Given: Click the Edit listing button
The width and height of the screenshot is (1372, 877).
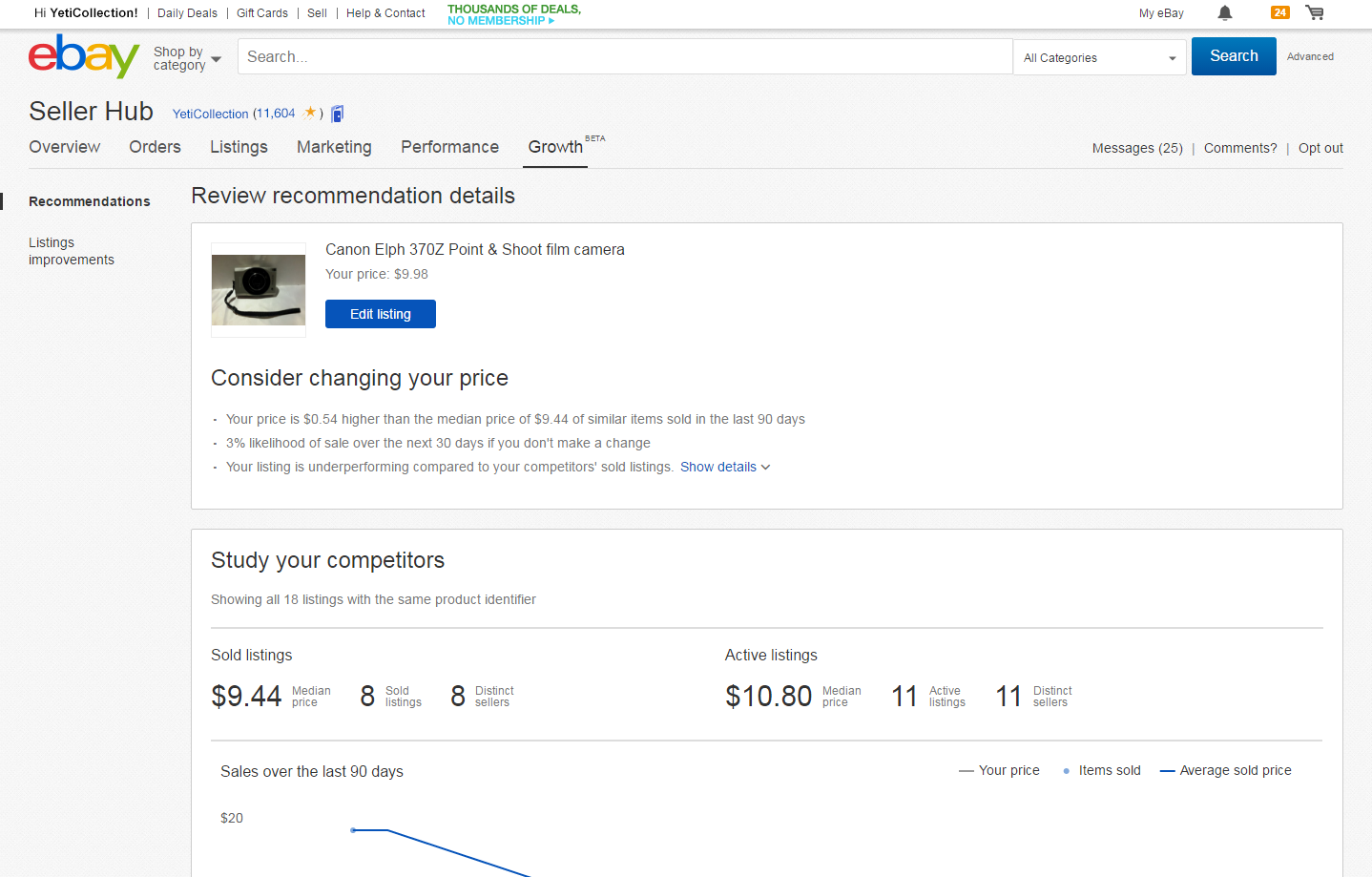Looking at the screenshot, I should tap(381, 314).
